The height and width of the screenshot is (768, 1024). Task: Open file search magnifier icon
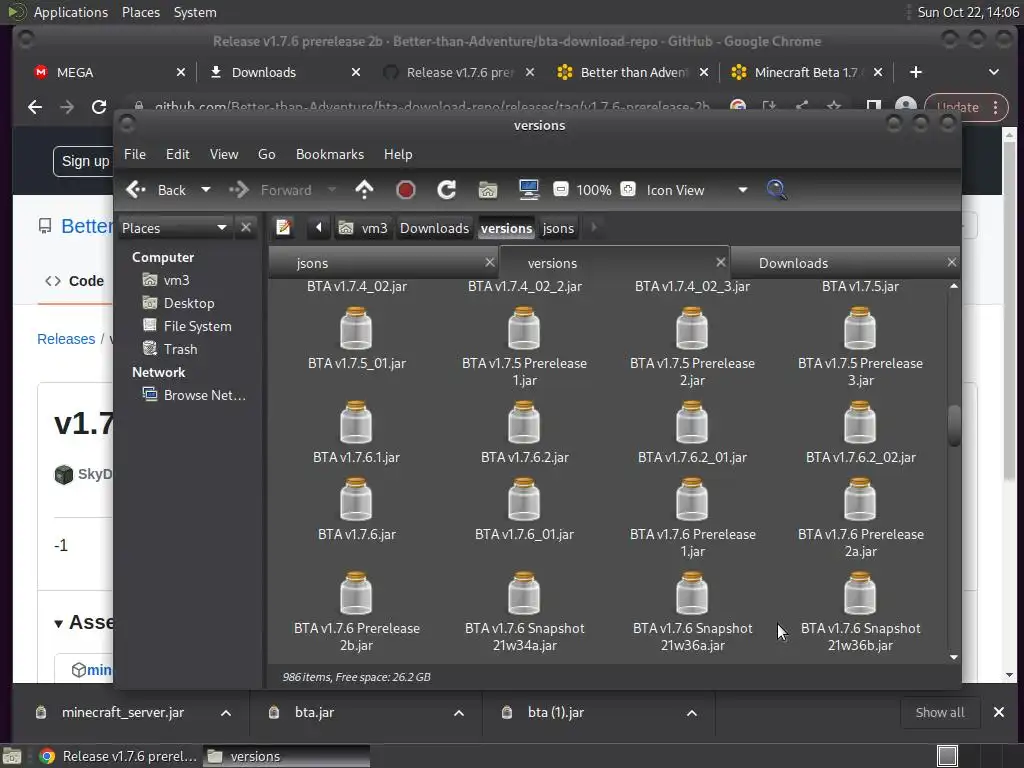tap(776, 190)
